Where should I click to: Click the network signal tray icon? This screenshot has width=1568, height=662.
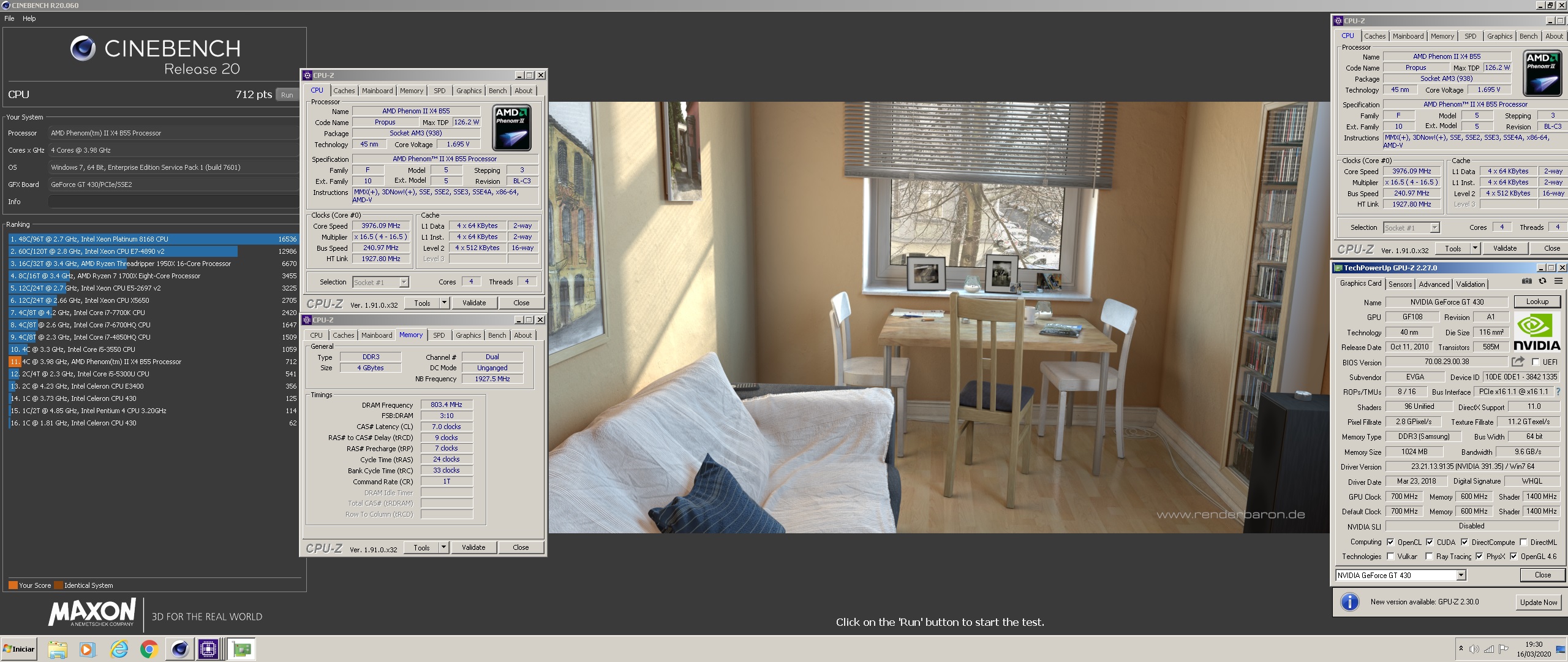[x=1489, y=649]
